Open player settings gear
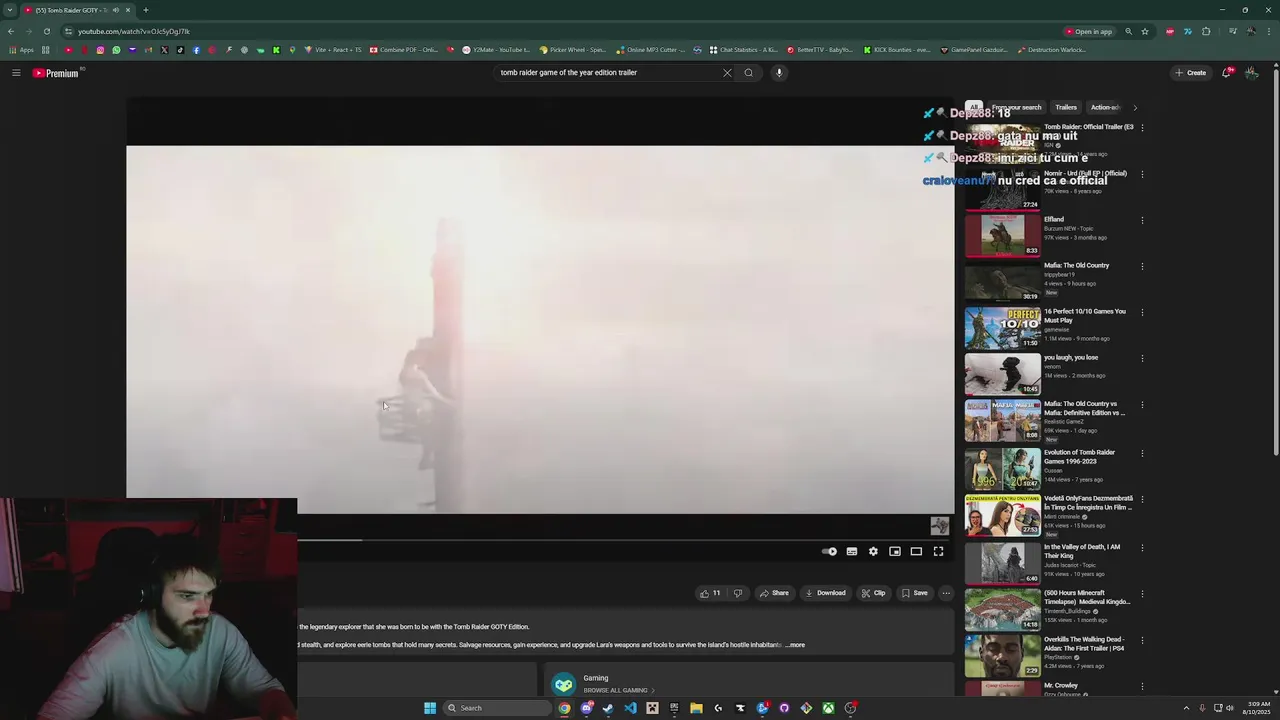 coord(873,552)
